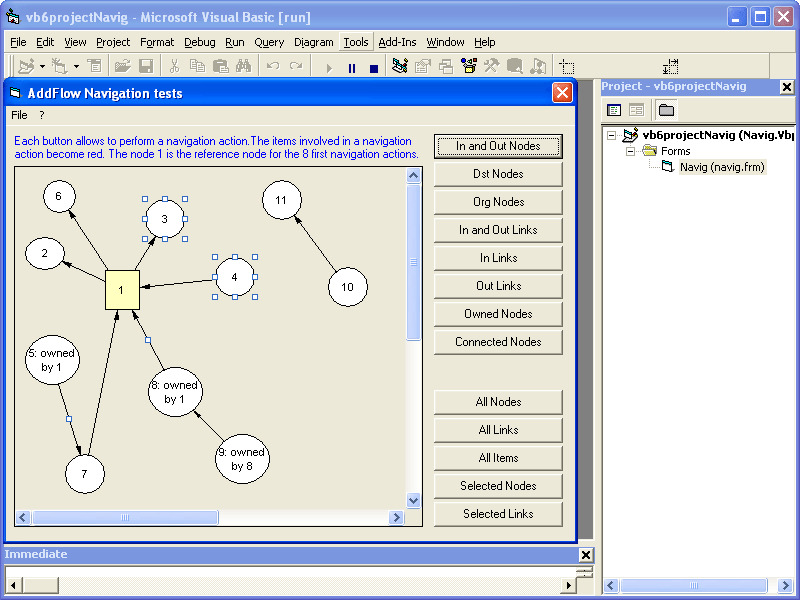
Task: Click the Connected Nodes button
Action: (498, 342)
